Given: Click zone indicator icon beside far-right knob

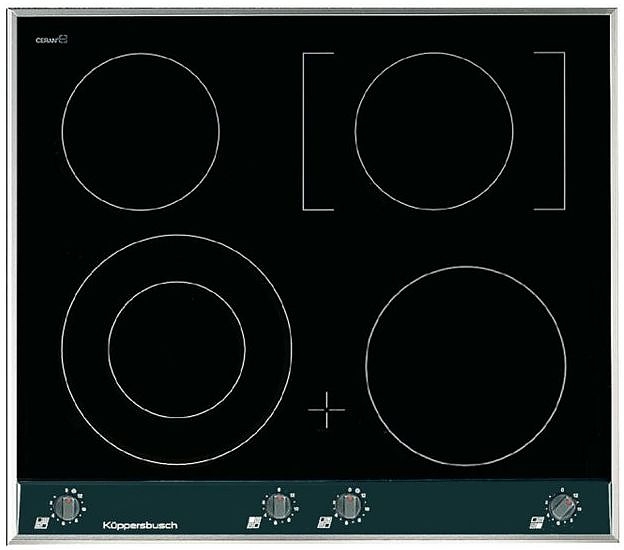Looking at the screenshot, I should tap(537, 523).
